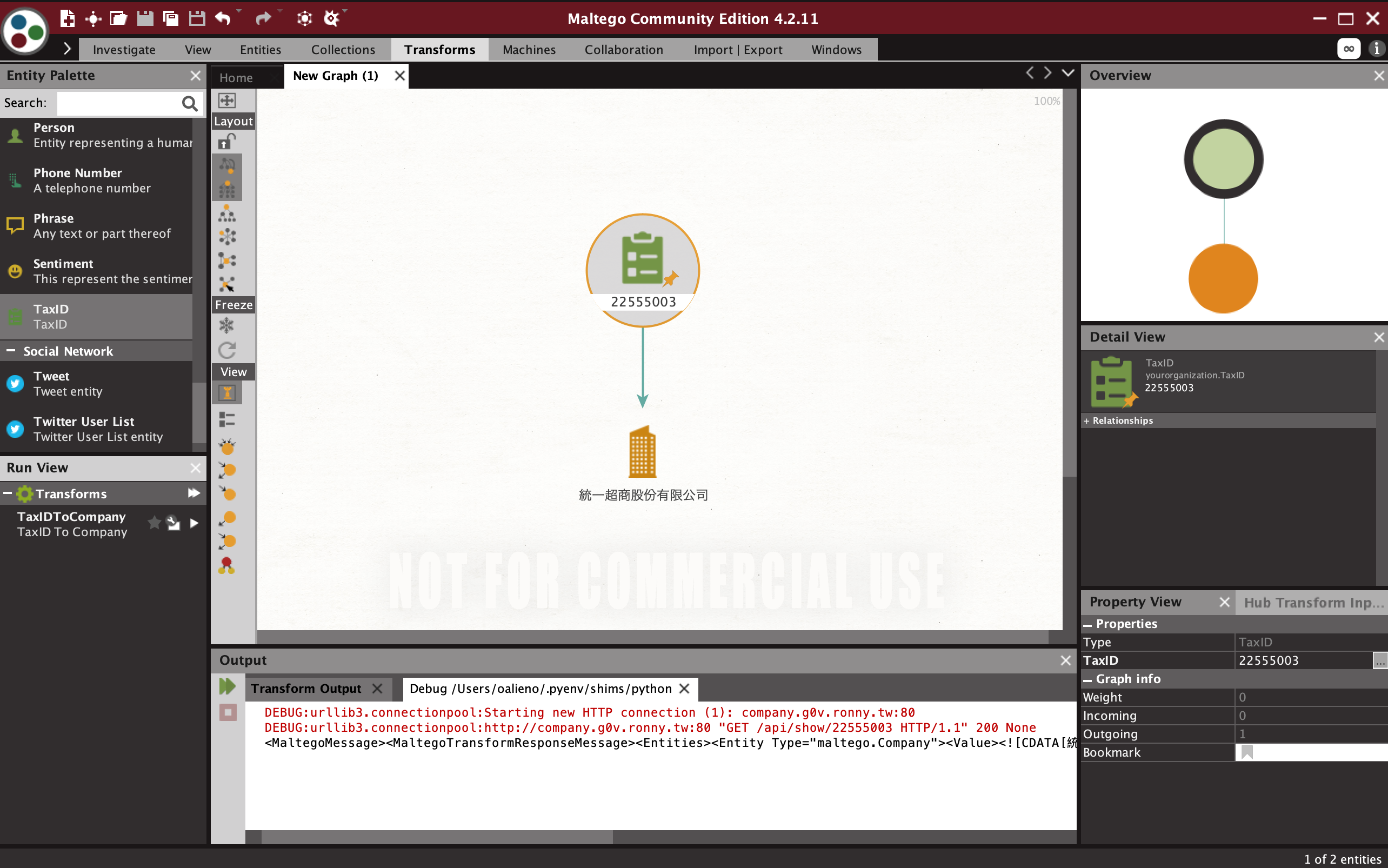Screen dimensions: 1388x868
Task: Click green rerun arrows in Output panel
Action: (x=228, y=686)
